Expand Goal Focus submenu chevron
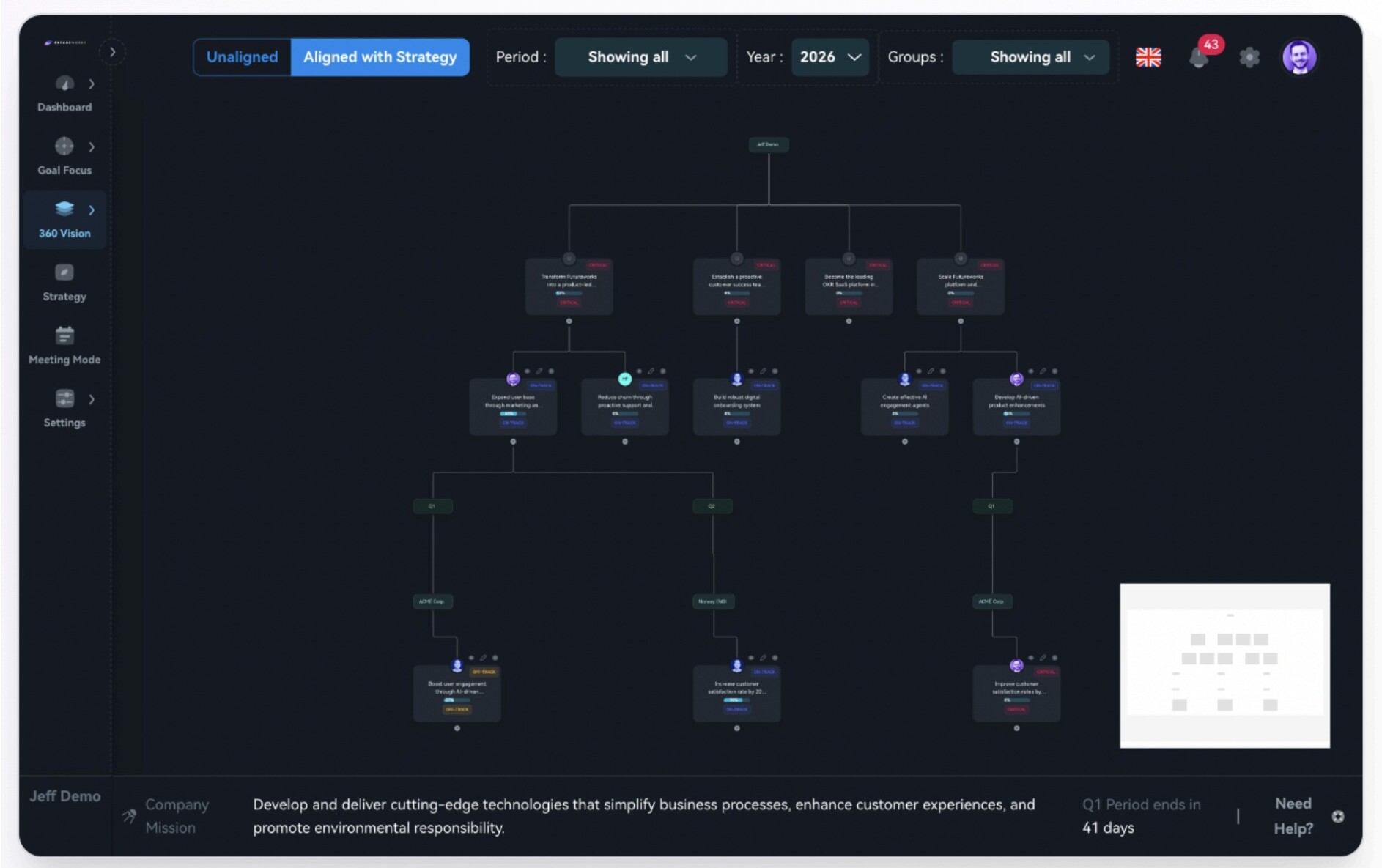This screenshot has height=868, width=1382. coord(92,147)
